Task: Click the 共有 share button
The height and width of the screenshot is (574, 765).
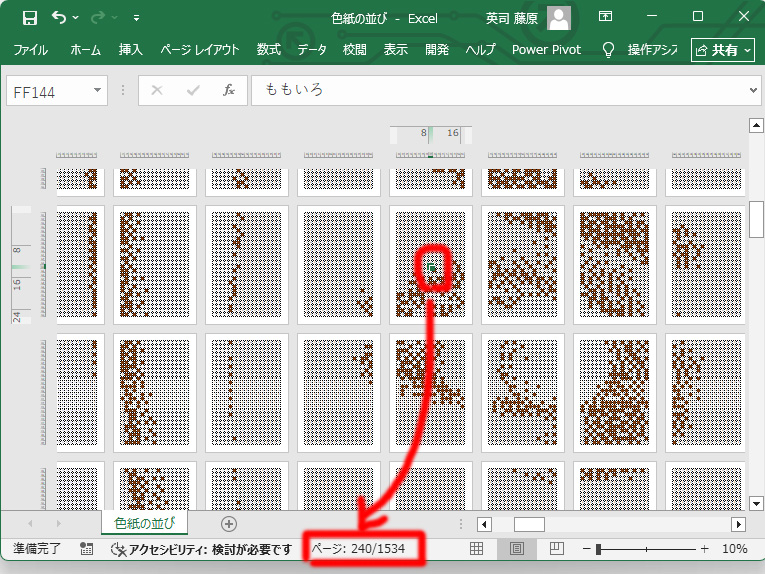Action: [722, 49]
